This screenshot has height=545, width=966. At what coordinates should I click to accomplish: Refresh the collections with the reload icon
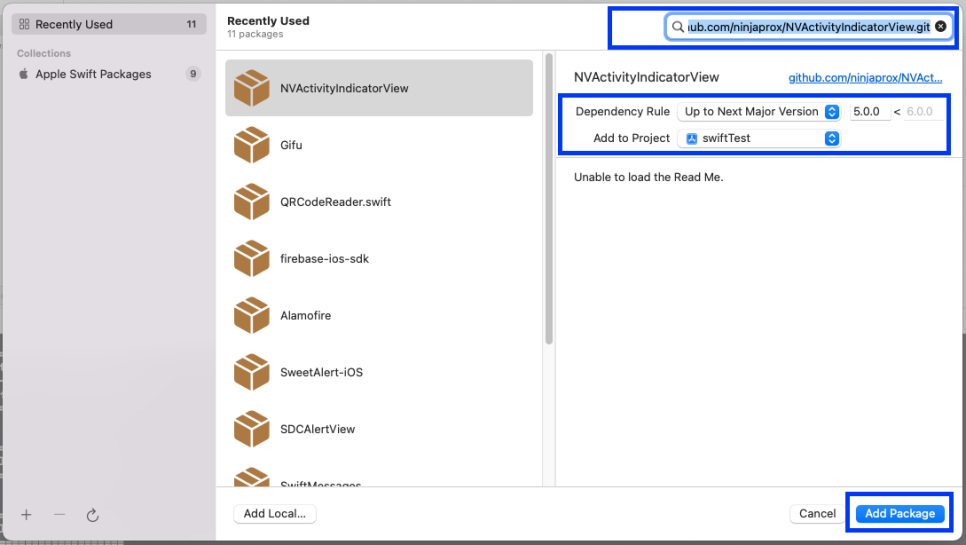pos(92,515)
